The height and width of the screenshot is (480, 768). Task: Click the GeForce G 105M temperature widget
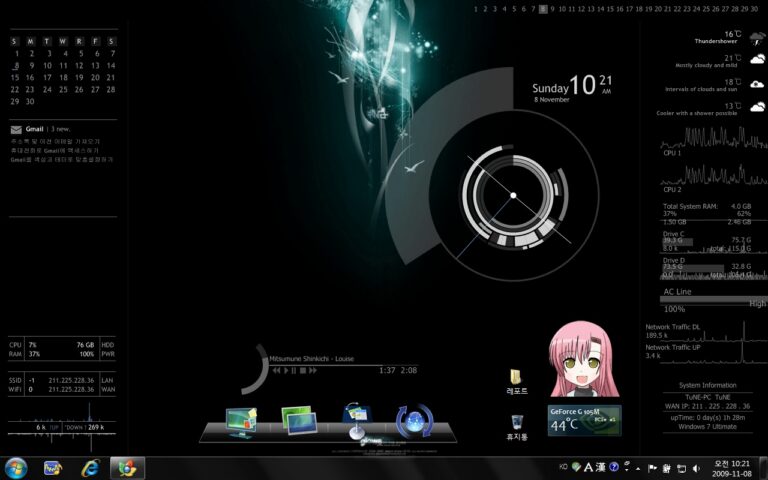click(584, 420)
